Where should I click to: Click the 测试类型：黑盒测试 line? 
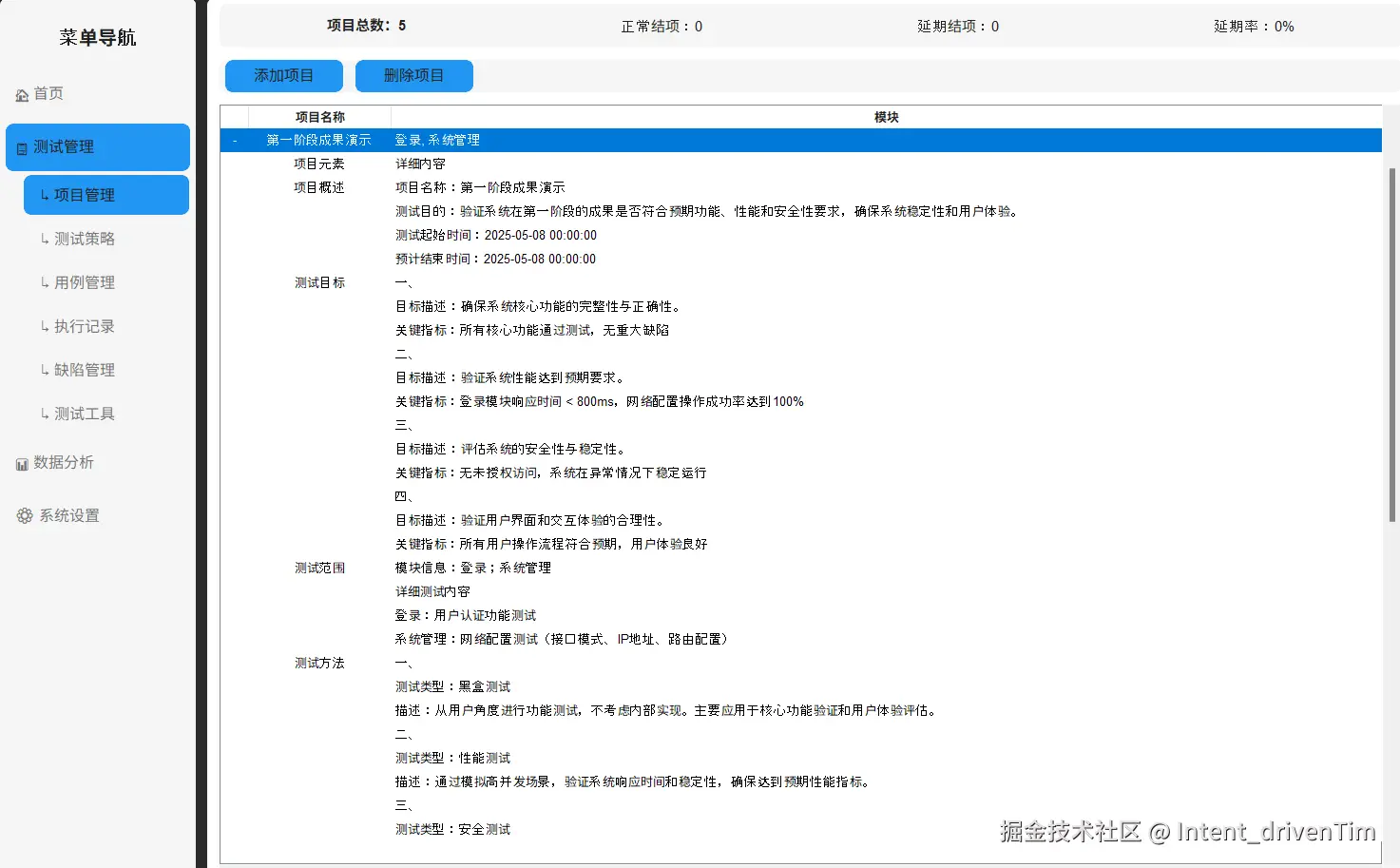[452, 687]
